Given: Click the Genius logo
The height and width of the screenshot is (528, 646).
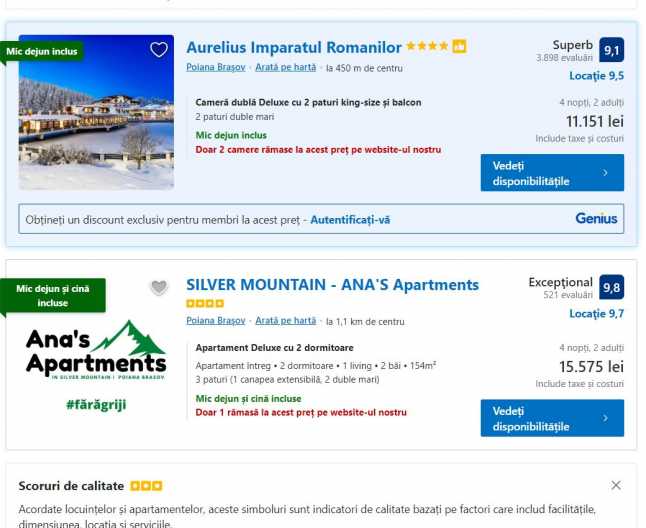Looking at the screenshot, I should (596, 218).
